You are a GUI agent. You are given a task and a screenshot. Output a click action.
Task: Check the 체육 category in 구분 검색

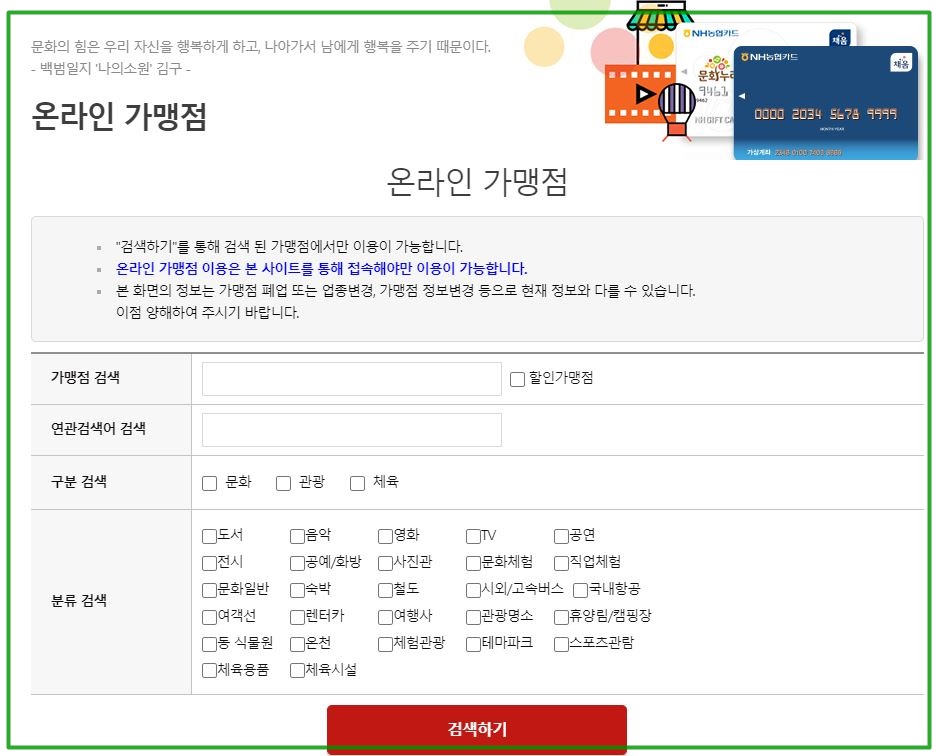point(357,483)
